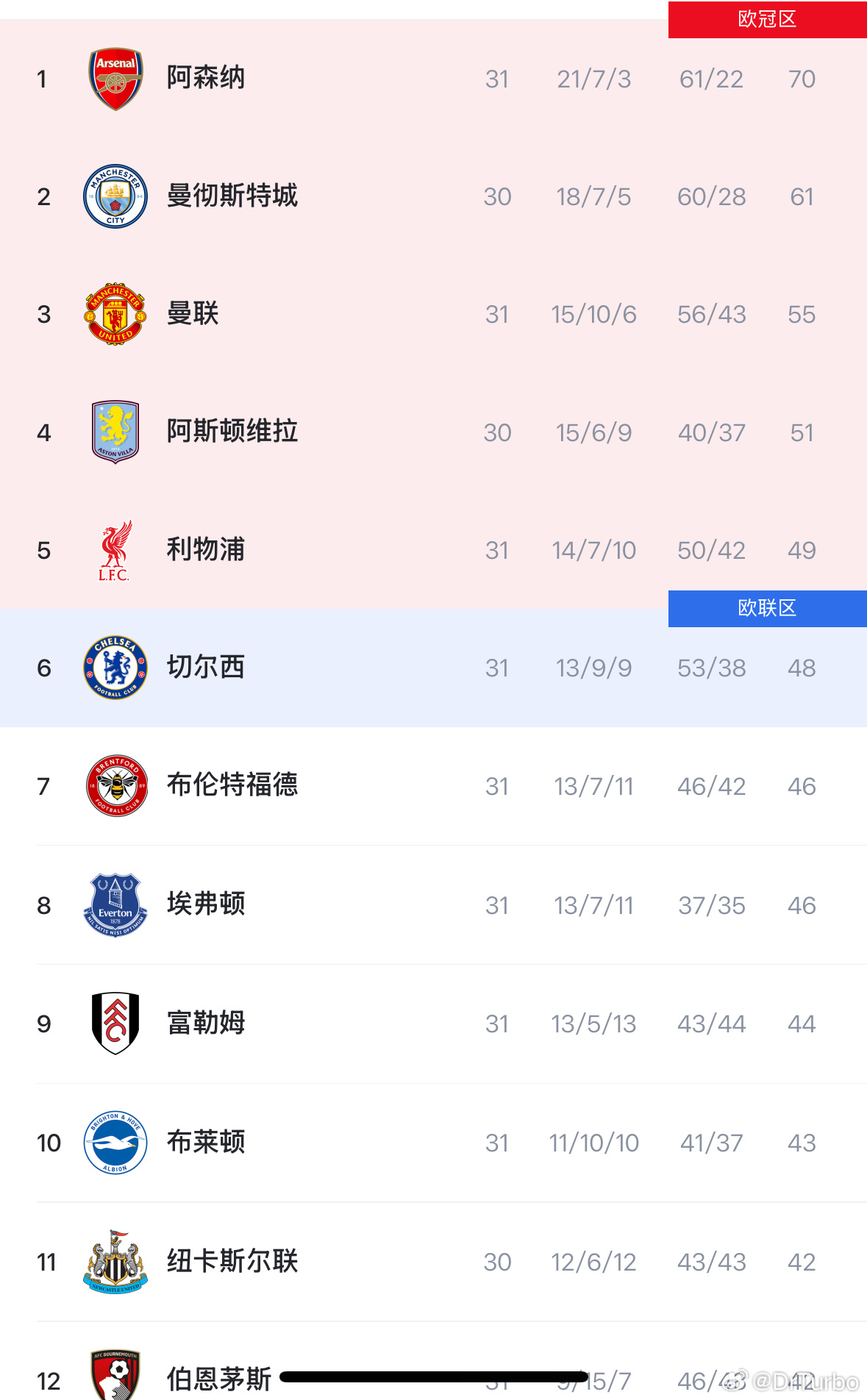
Task: Click Arsenal's points value 70
Action: 802,79
